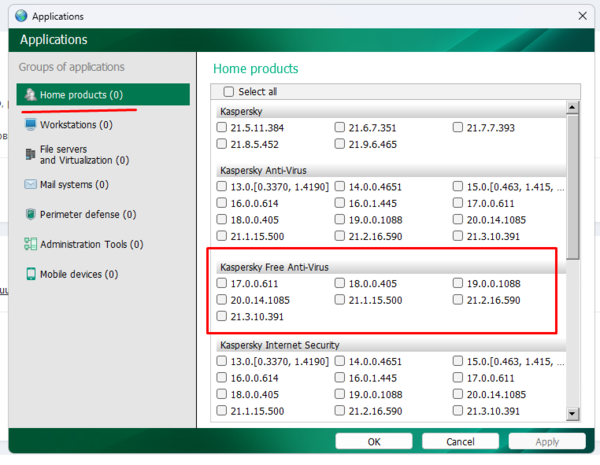This screenshot has width=600, height=465.
Task: Check Kaspersky Anti-Virus 14.0.0.4651 box
Action: pyautogui.click(x=339, y=186)
